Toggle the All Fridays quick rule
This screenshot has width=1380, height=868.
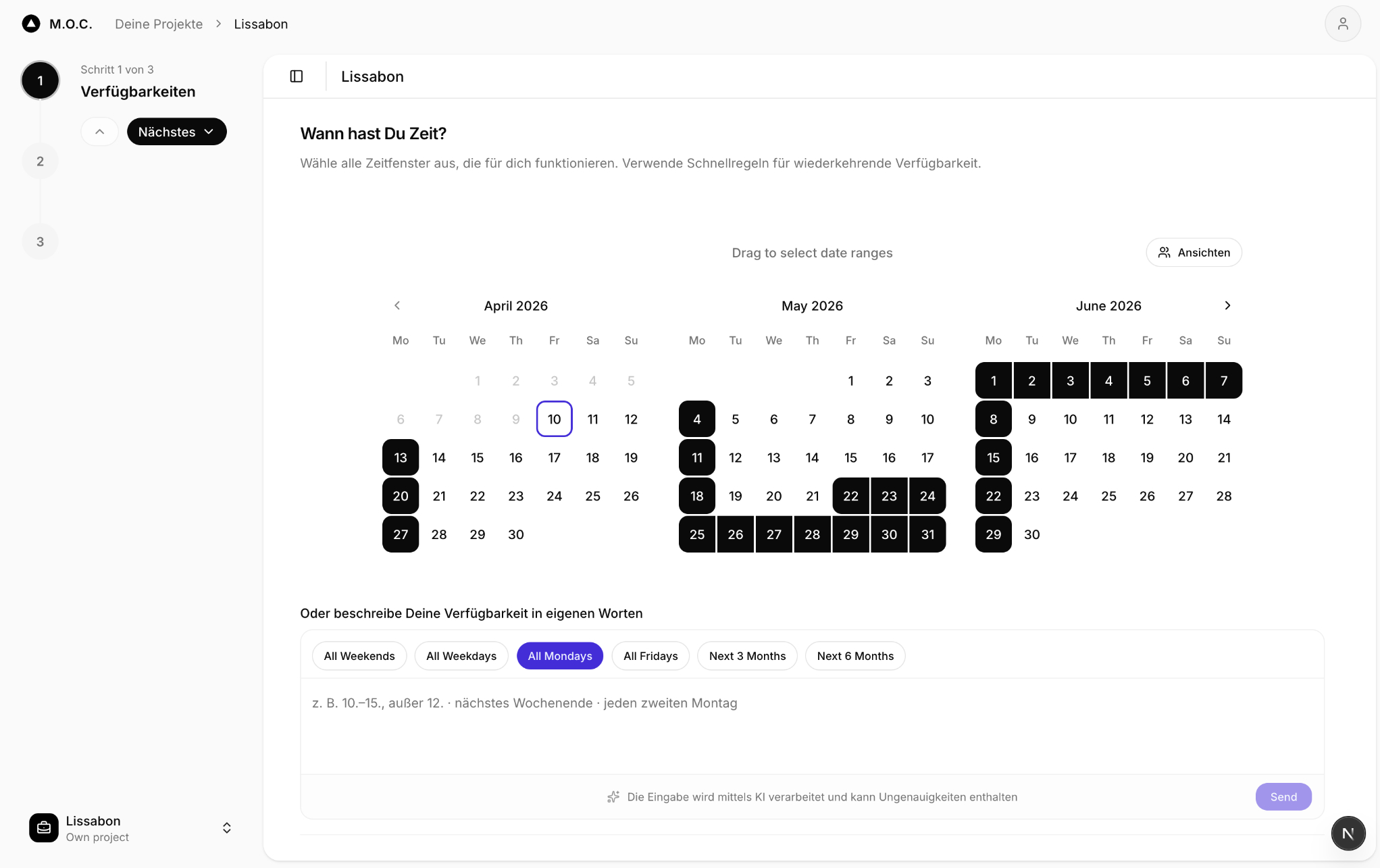pos(650,656)
